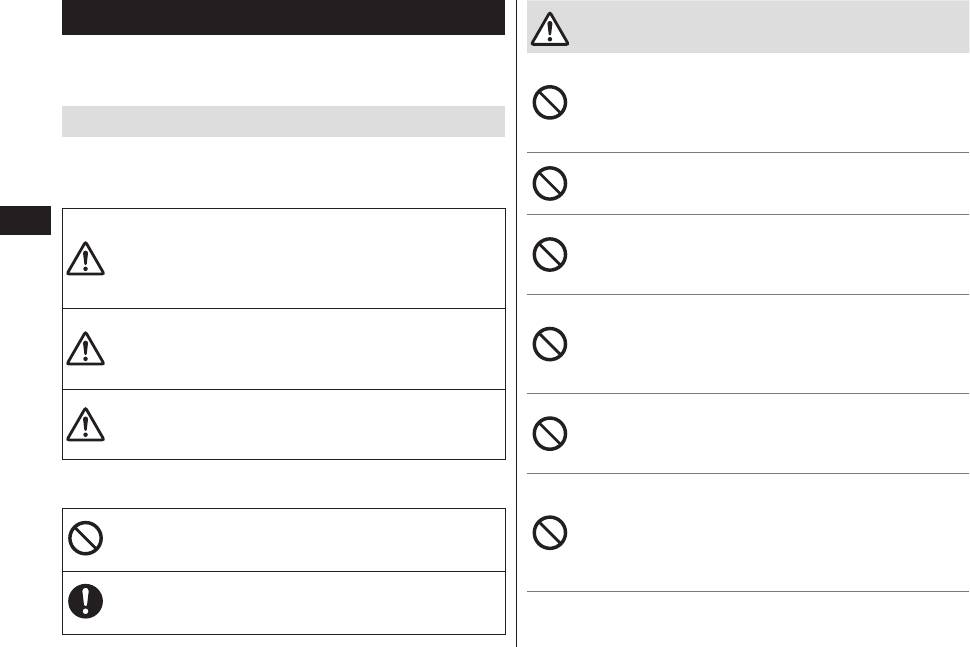Click the top warning triangle in left table

click(x=85, y=260)
